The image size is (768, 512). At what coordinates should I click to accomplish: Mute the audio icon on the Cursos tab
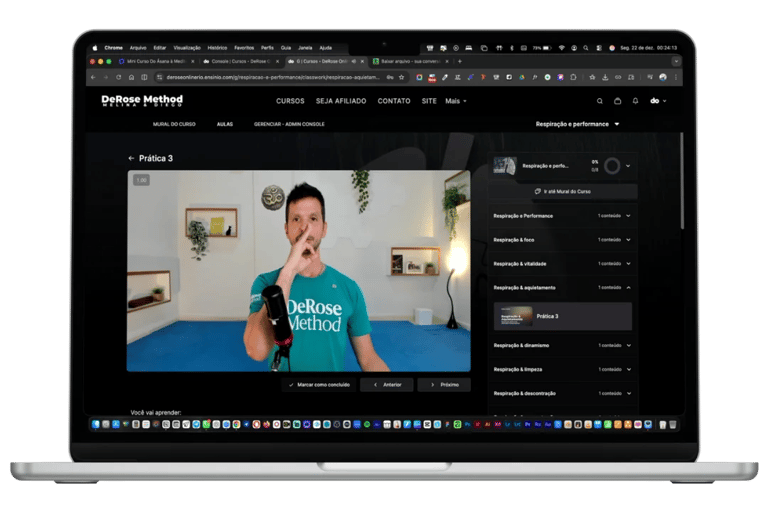click(354, 61)
